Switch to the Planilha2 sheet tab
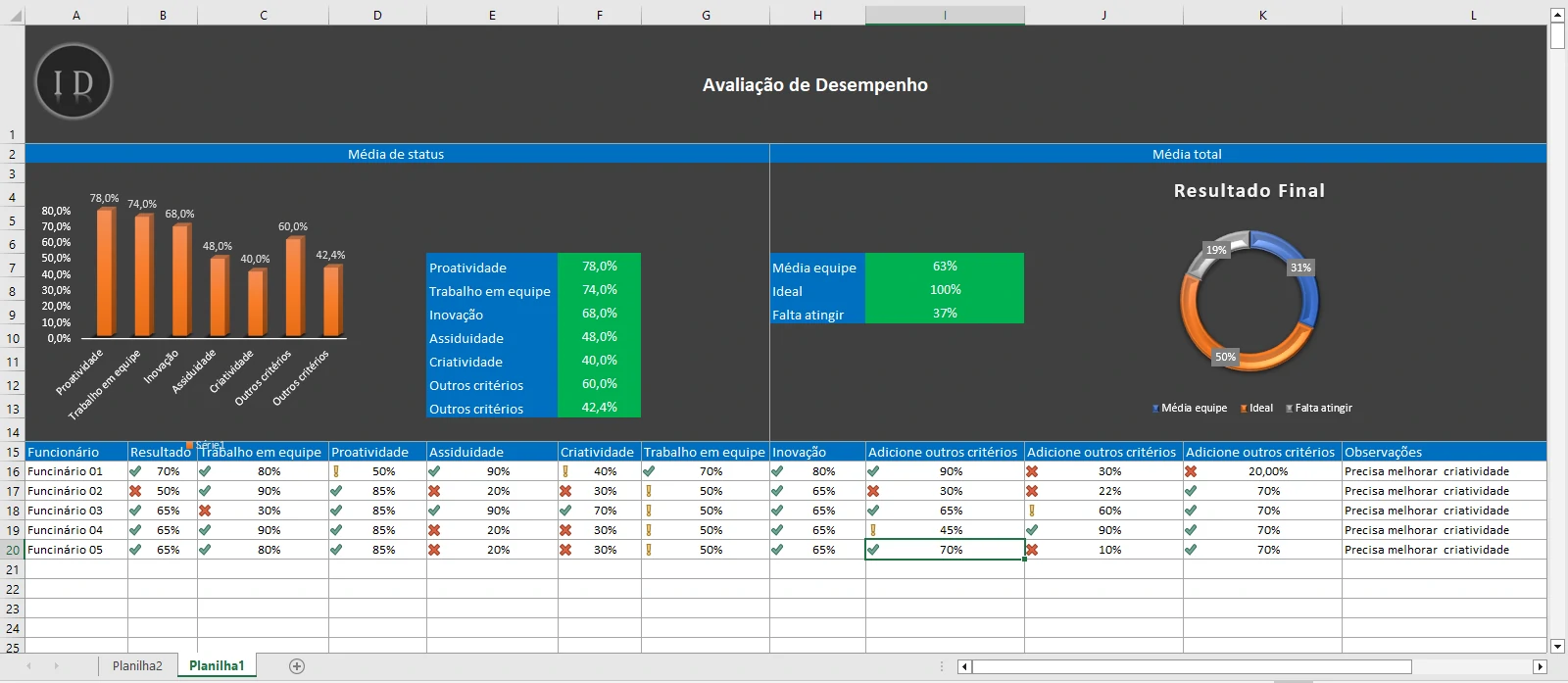This screenshot has height=683, width=1568. tap(137, 666)
